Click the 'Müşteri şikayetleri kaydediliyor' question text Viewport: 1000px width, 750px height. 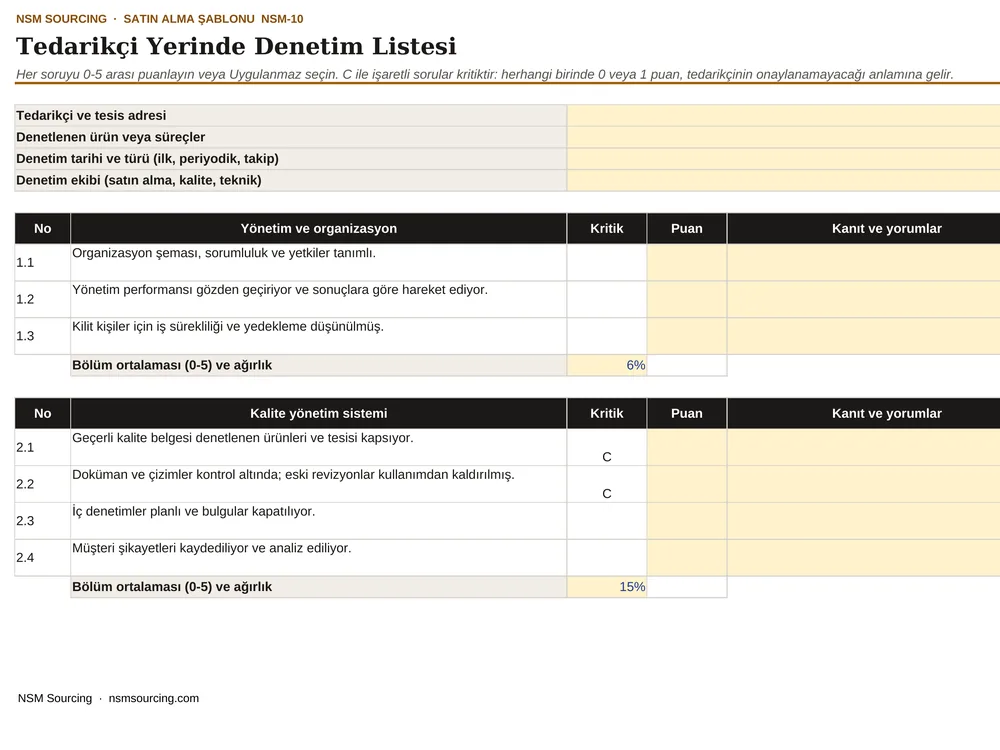pyautogui.click(x=212, y=548)
